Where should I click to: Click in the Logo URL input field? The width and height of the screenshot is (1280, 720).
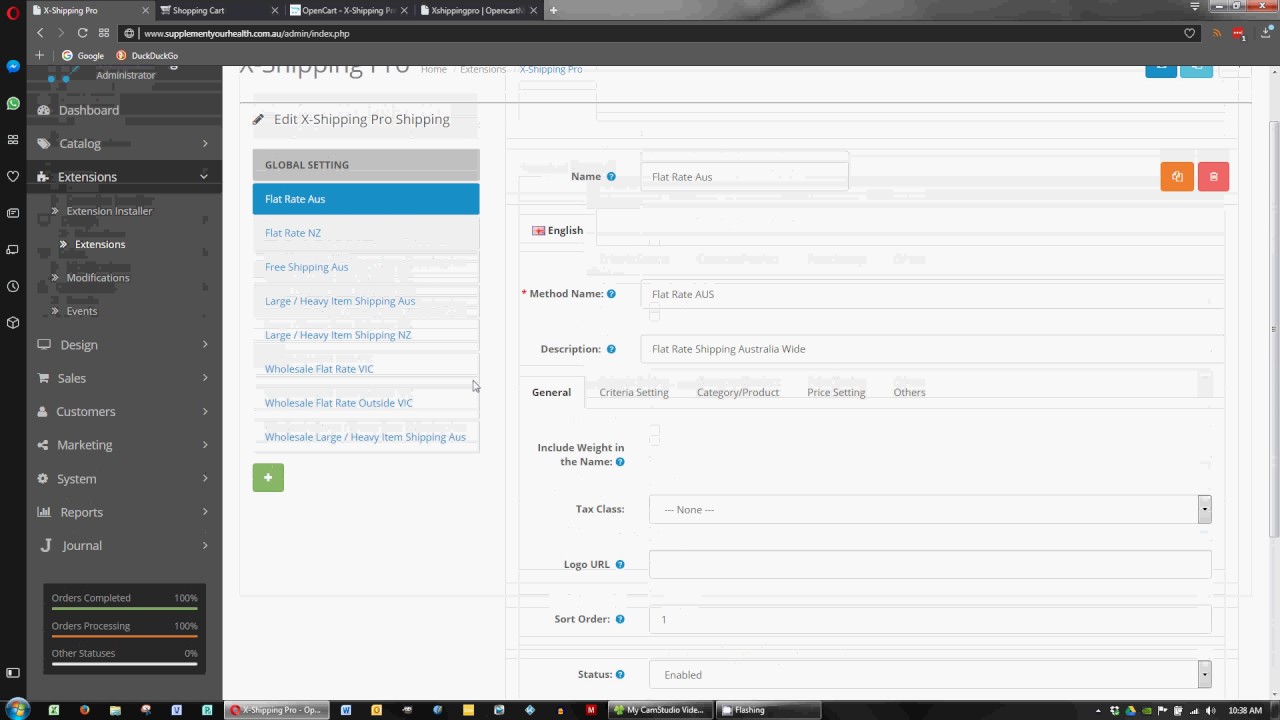click(x=930, y=564)
